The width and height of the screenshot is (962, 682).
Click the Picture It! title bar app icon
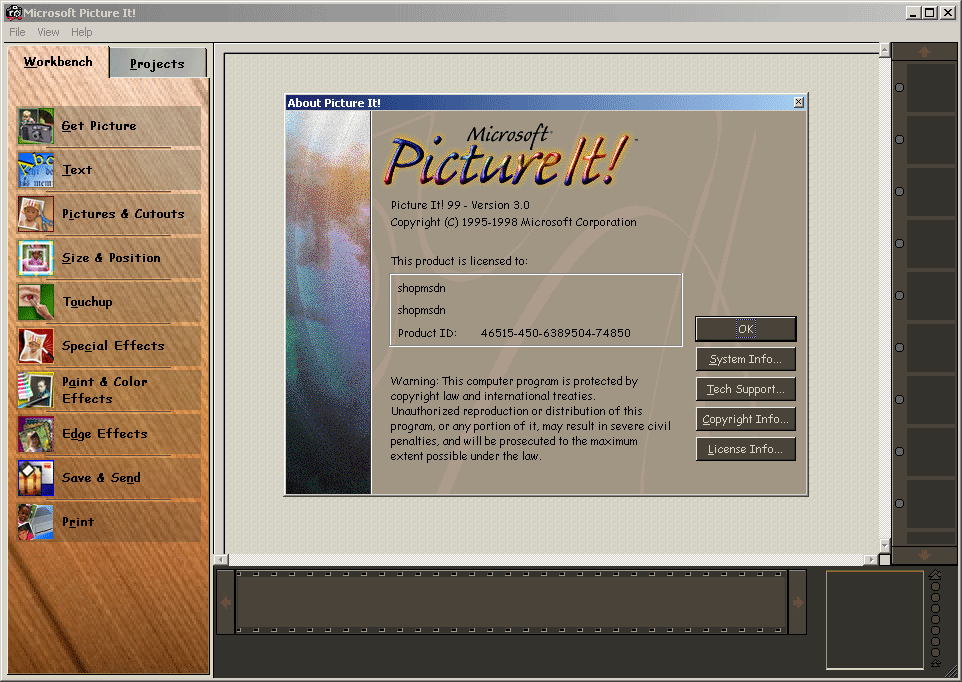pos(13,12)
